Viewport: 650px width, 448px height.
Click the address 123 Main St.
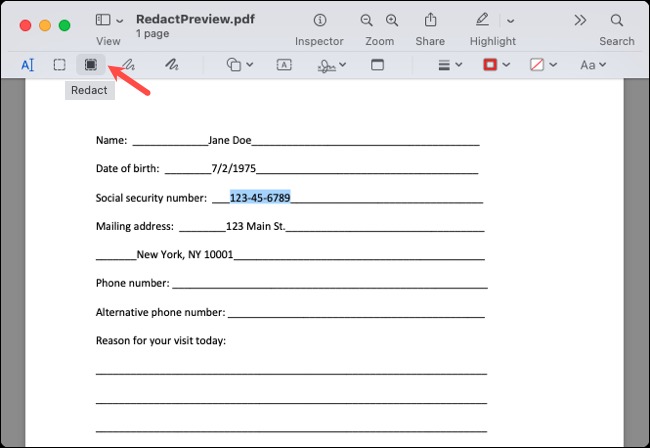[x=255, y=226]
